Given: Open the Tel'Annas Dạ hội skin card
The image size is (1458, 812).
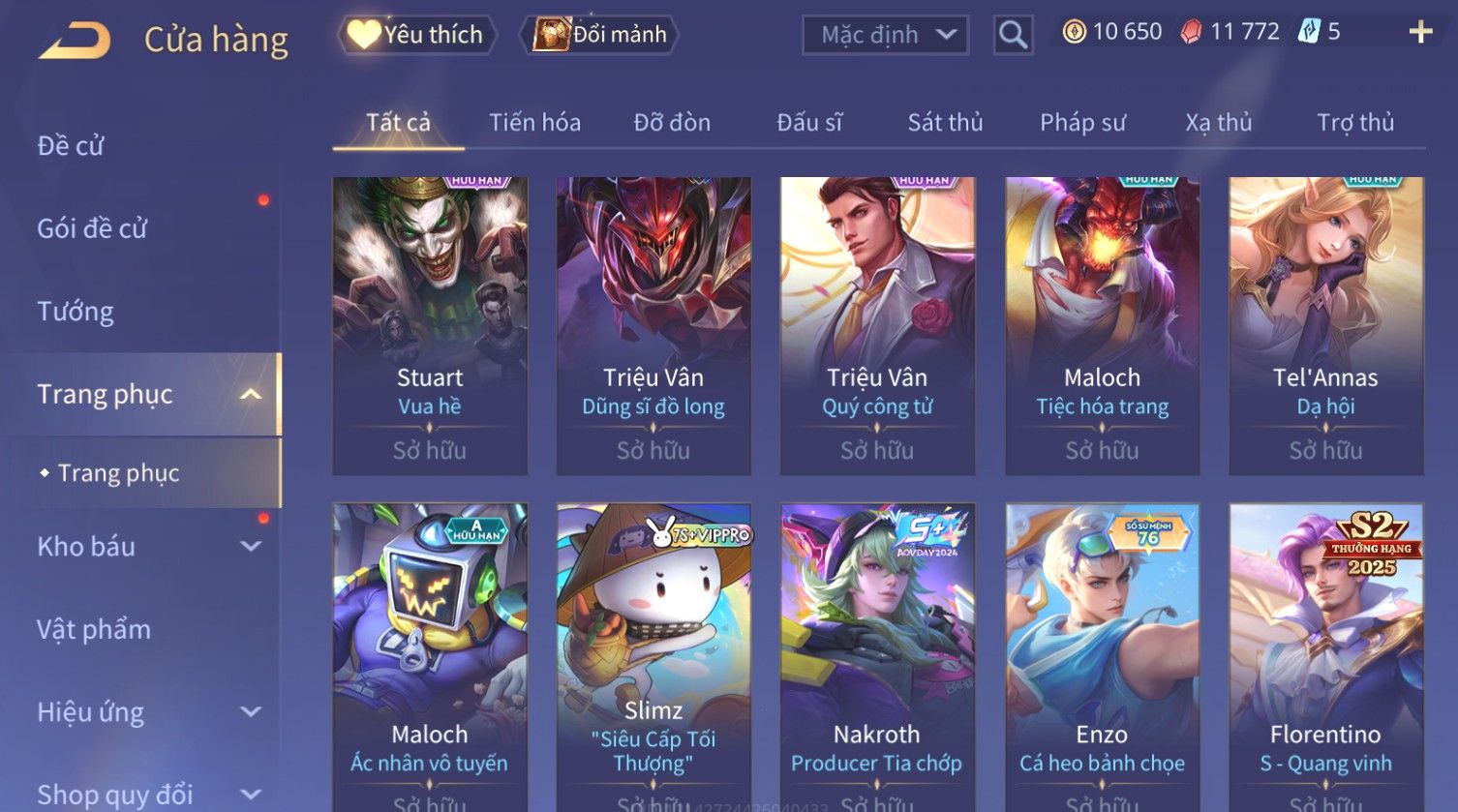Looking at the screenshot, I should point(1325,326).
